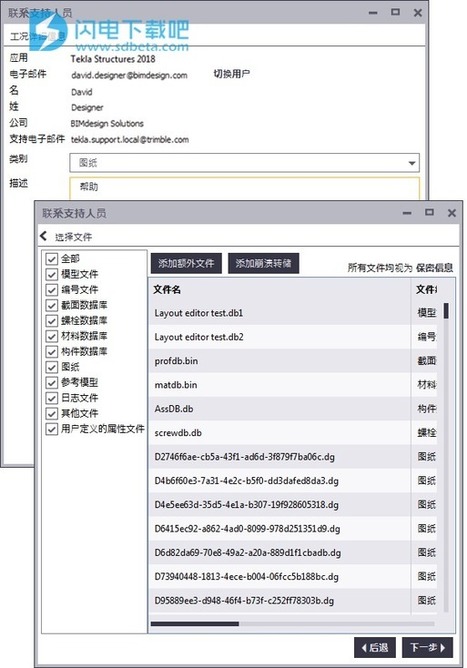Click tekla.support.local@trimble.com in back window

pyautogui.click(x=130, y=140)
